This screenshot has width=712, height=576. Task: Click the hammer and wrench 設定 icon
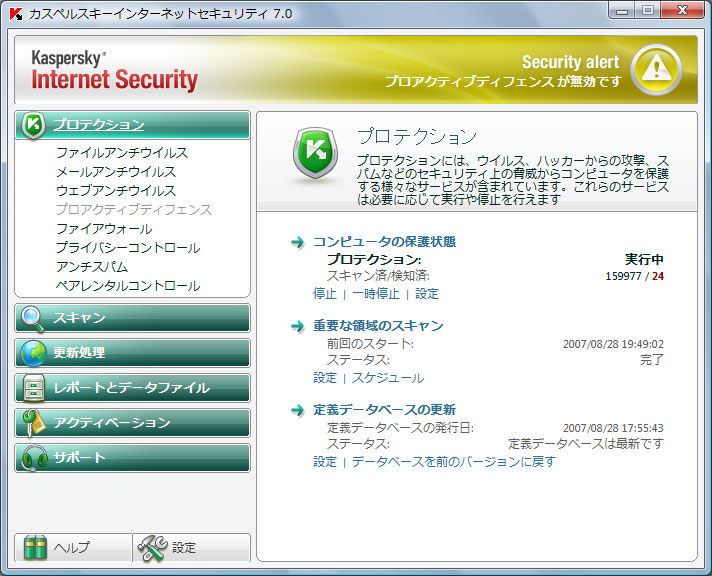pos(153,548)
